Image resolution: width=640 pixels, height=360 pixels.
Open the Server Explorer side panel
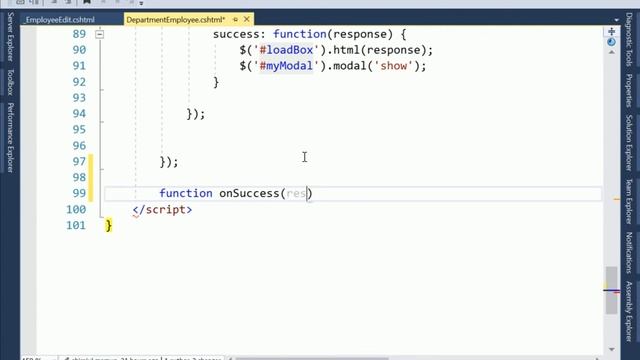click(10, 37)
